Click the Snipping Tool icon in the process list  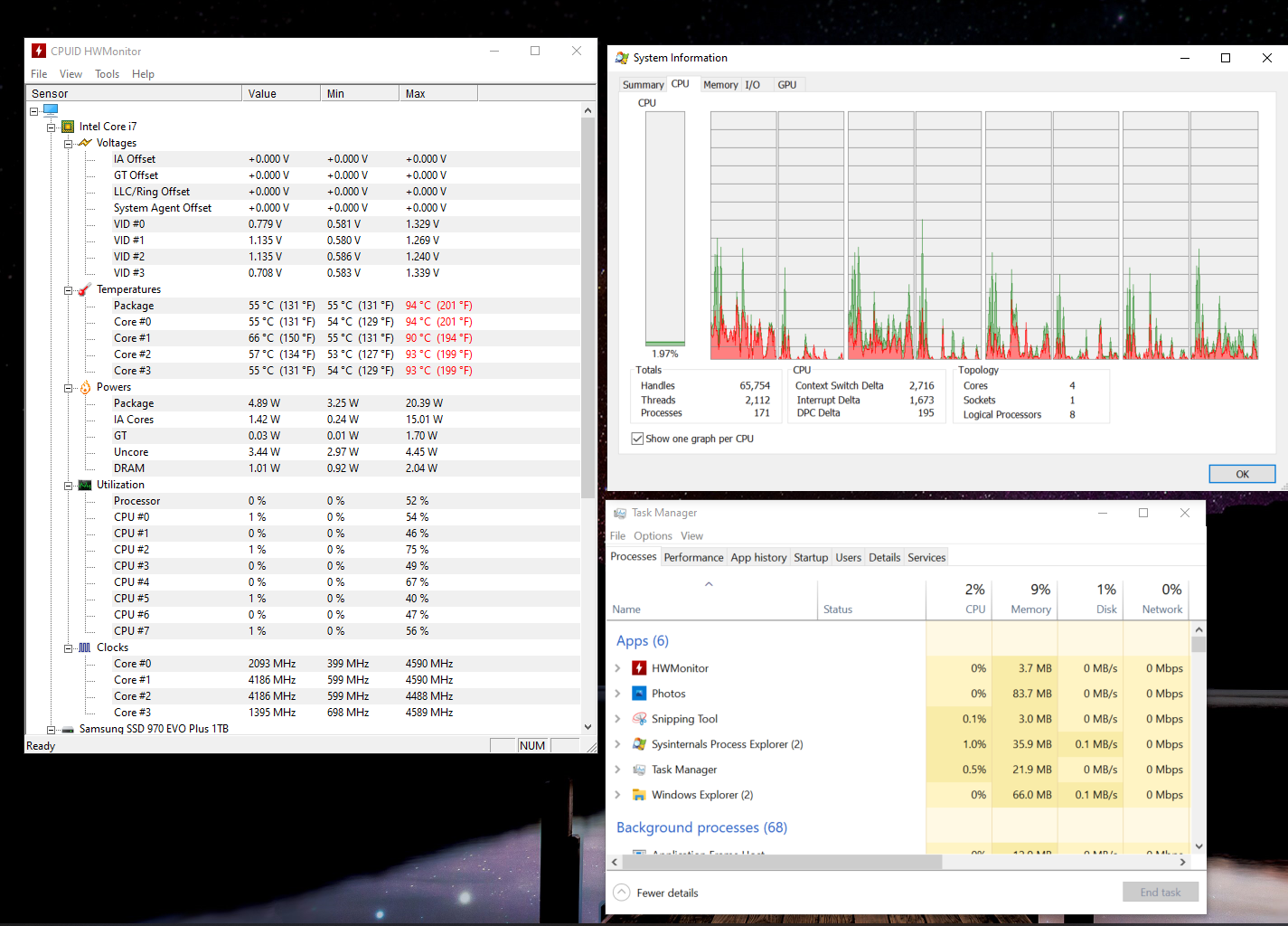(x=639, y=719)
